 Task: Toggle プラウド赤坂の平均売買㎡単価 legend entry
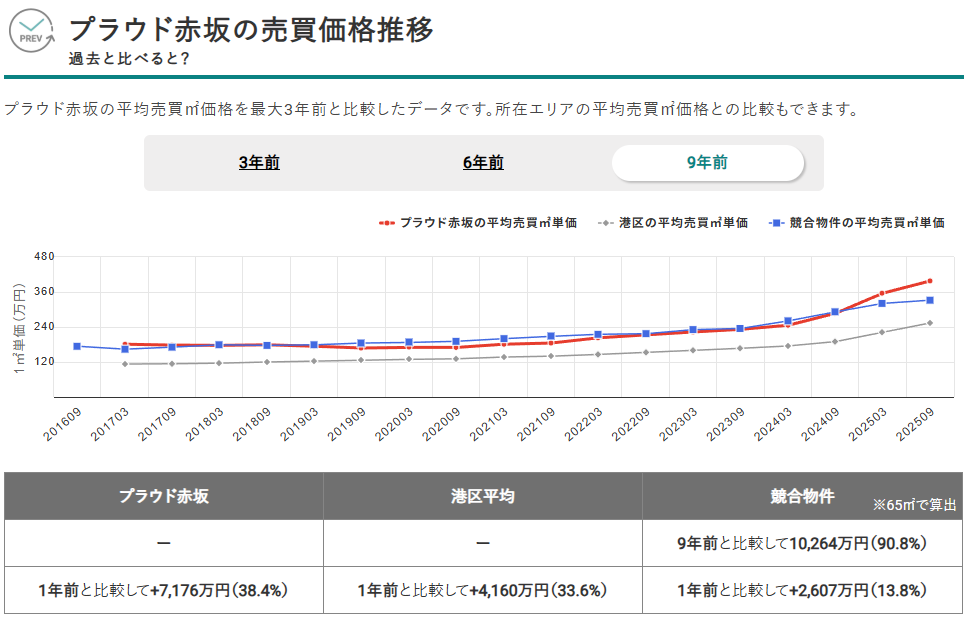pos(488,223)
